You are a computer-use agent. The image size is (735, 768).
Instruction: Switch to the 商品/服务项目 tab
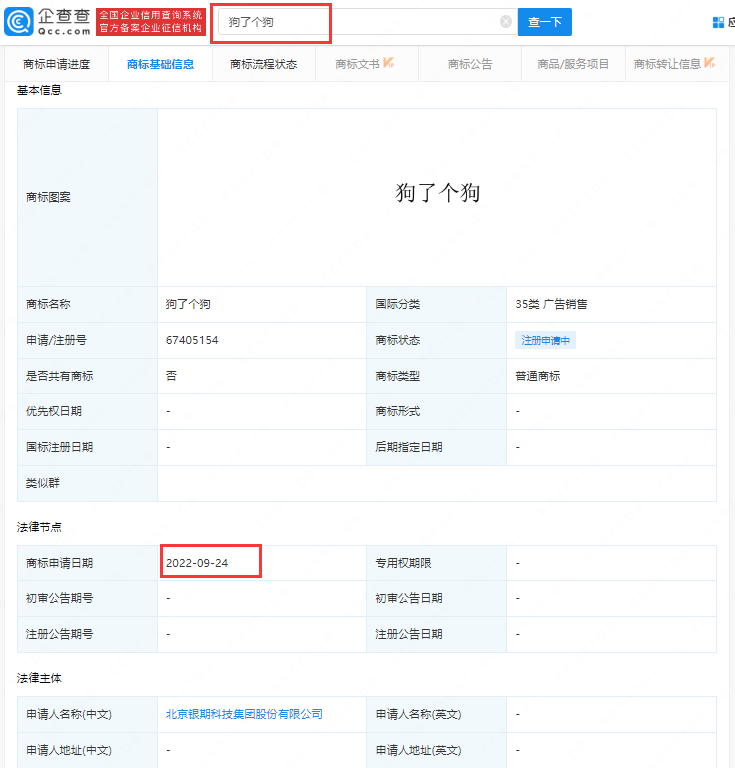(573, 64)
